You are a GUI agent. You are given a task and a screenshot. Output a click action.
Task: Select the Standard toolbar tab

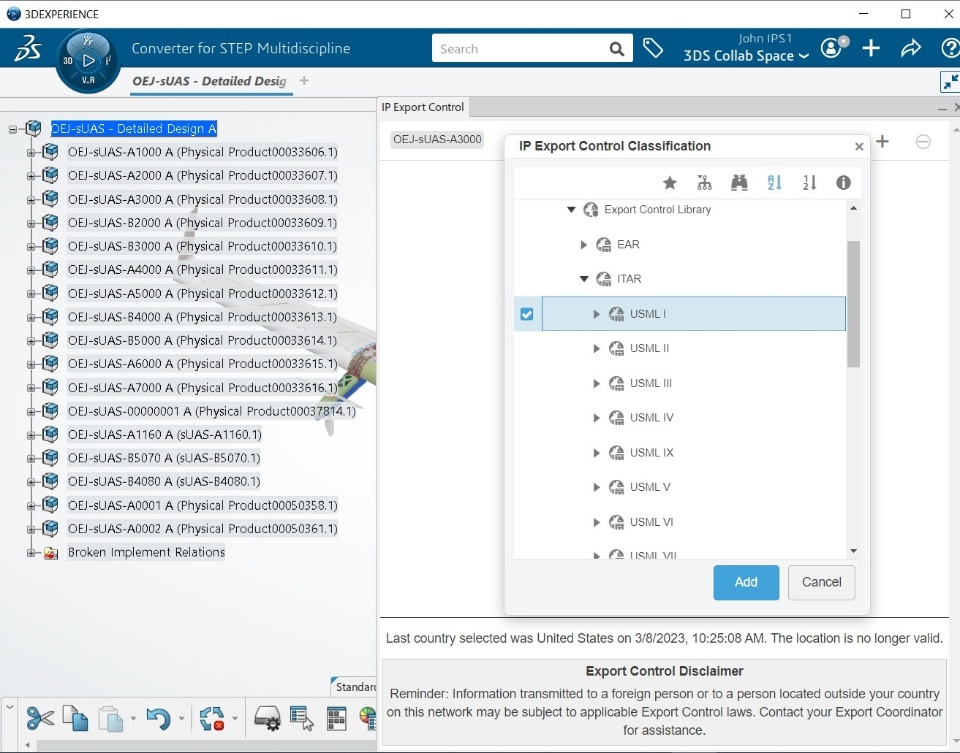(x=354, y=687)
